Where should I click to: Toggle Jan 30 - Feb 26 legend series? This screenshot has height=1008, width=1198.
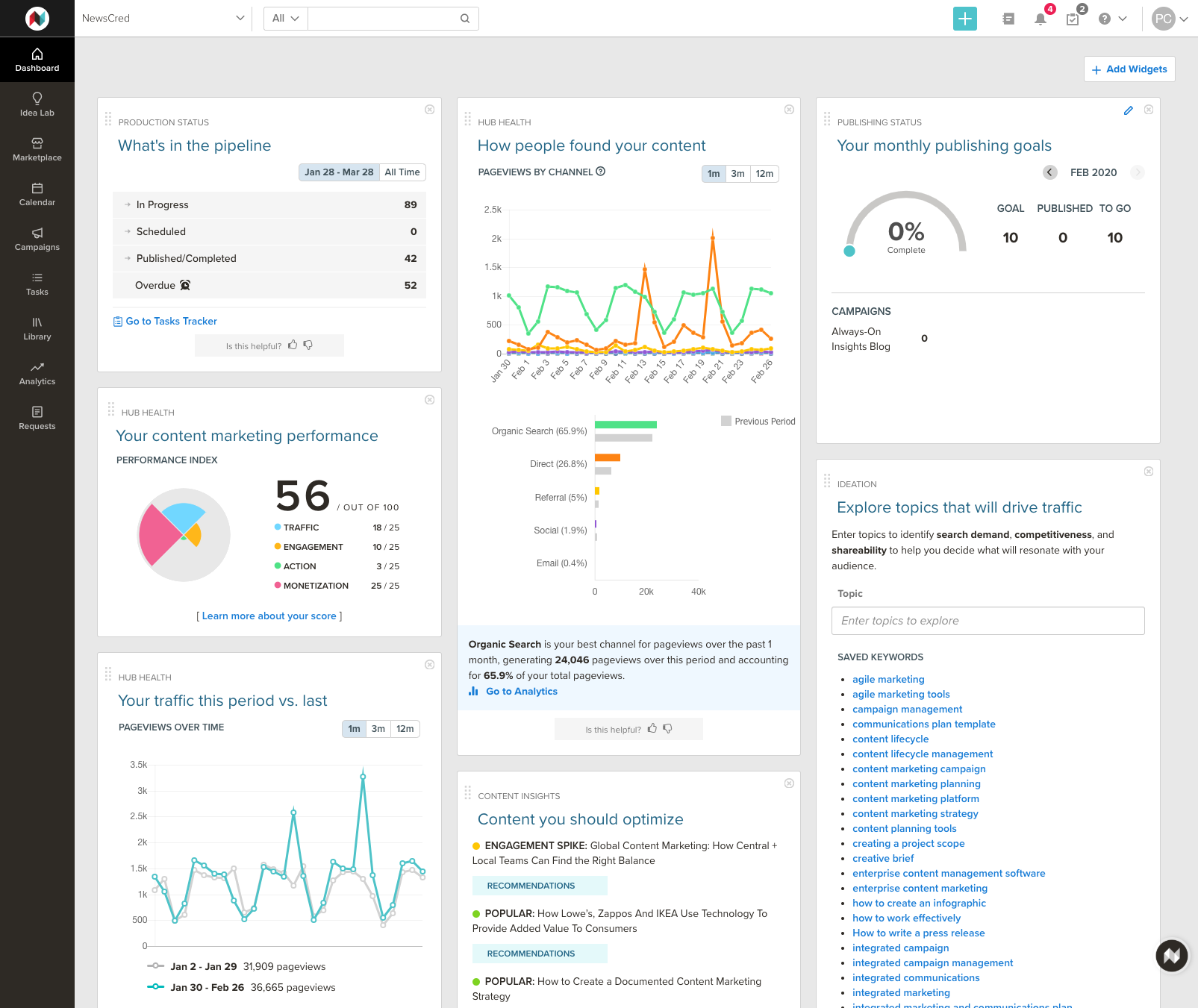241,987
